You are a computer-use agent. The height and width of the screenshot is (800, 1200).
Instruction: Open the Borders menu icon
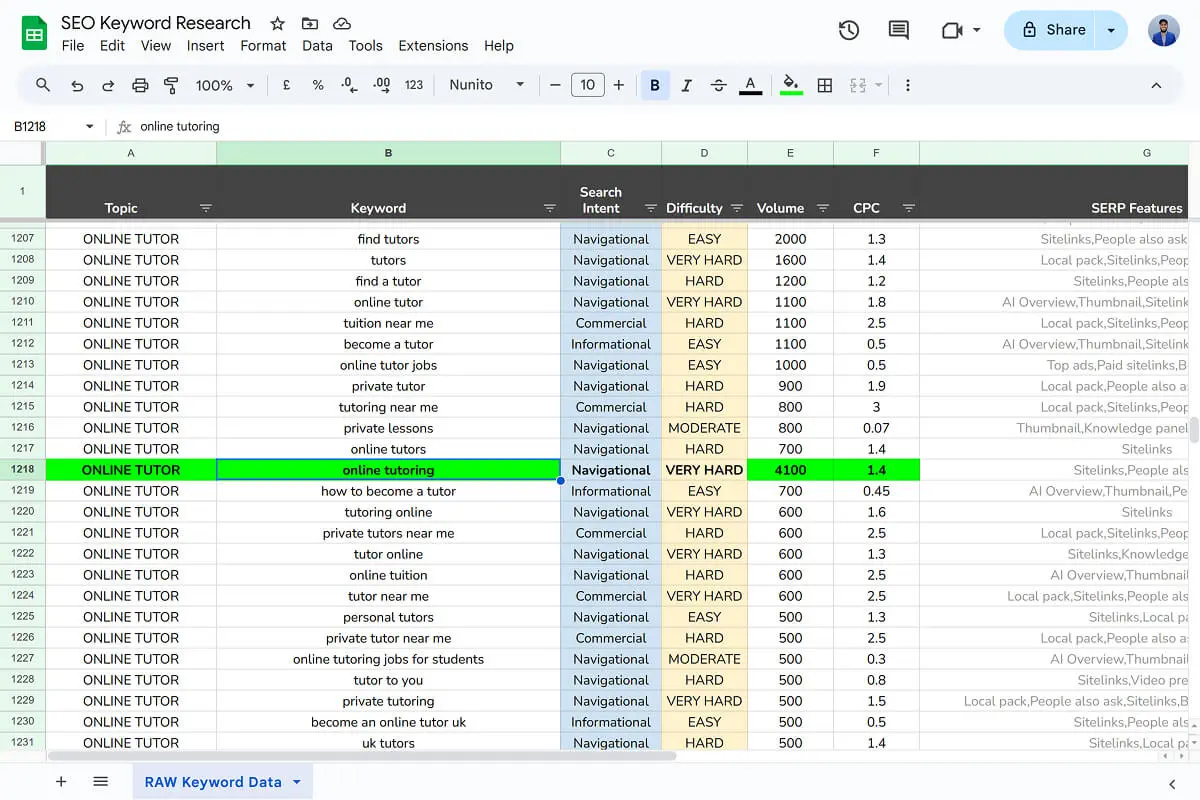[x=825, y=85]
